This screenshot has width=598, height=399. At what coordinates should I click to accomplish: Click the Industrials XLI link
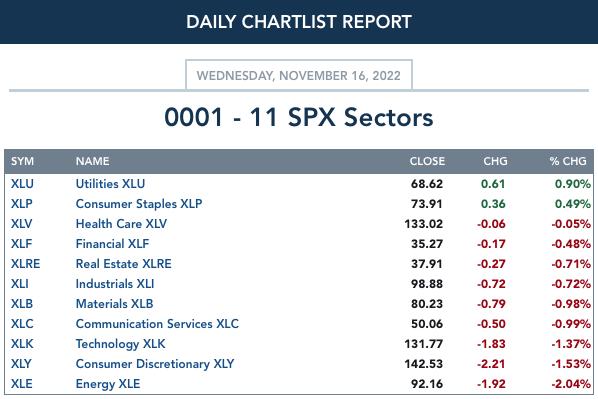pos(115,284)
